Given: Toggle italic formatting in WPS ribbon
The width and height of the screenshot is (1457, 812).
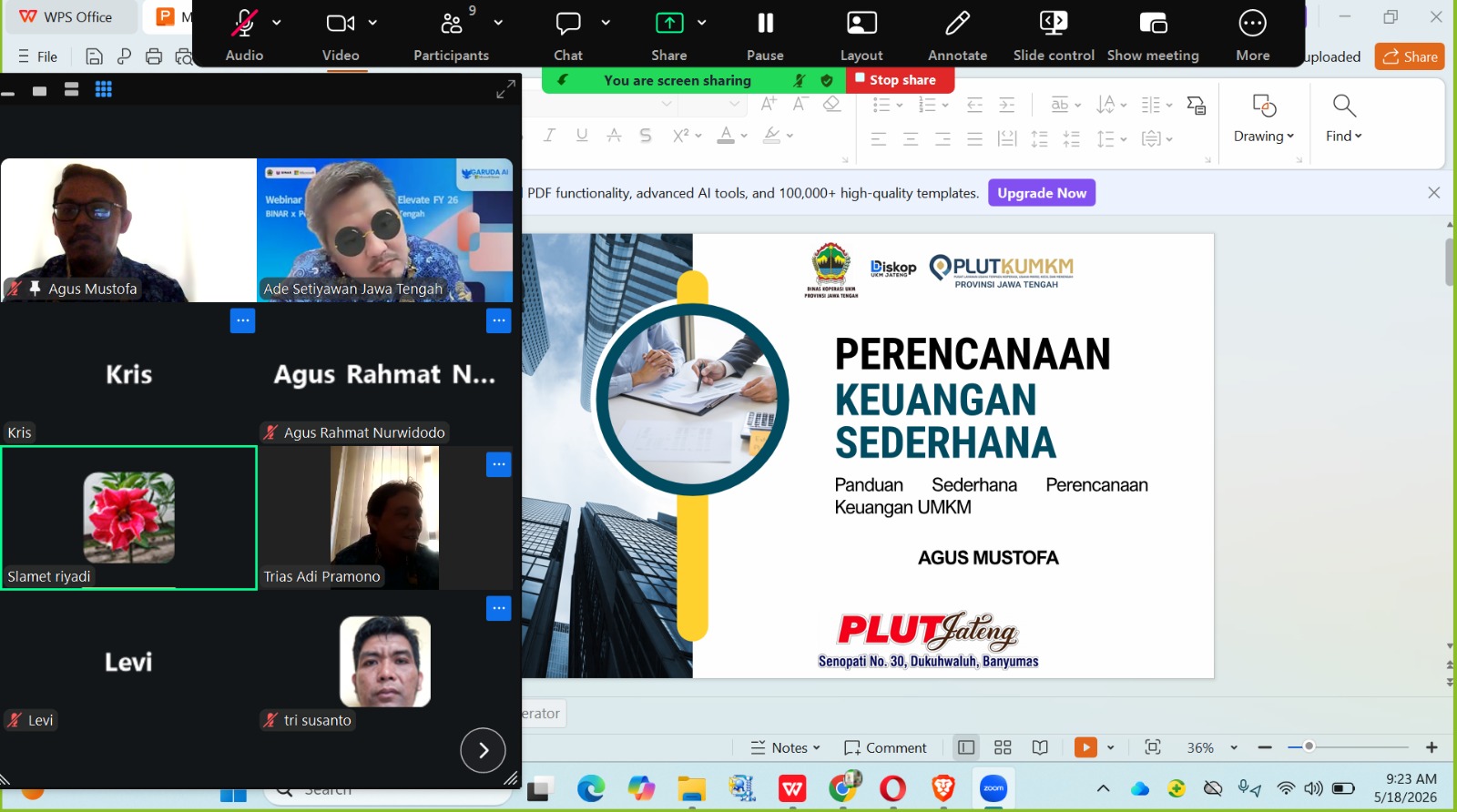Looking at the screenshot, I should (549, 136).
